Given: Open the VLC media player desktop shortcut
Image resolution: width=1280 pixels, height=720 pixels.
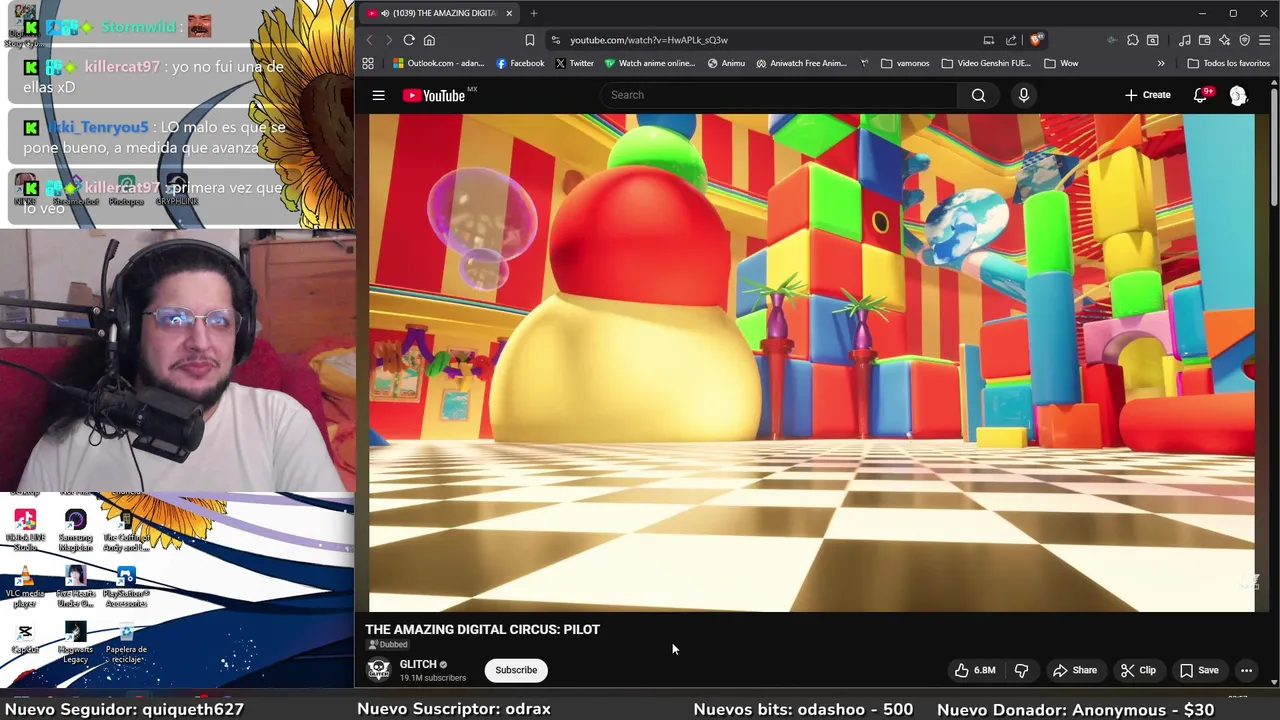Looking at the screenshot, I should coord(25,588).
